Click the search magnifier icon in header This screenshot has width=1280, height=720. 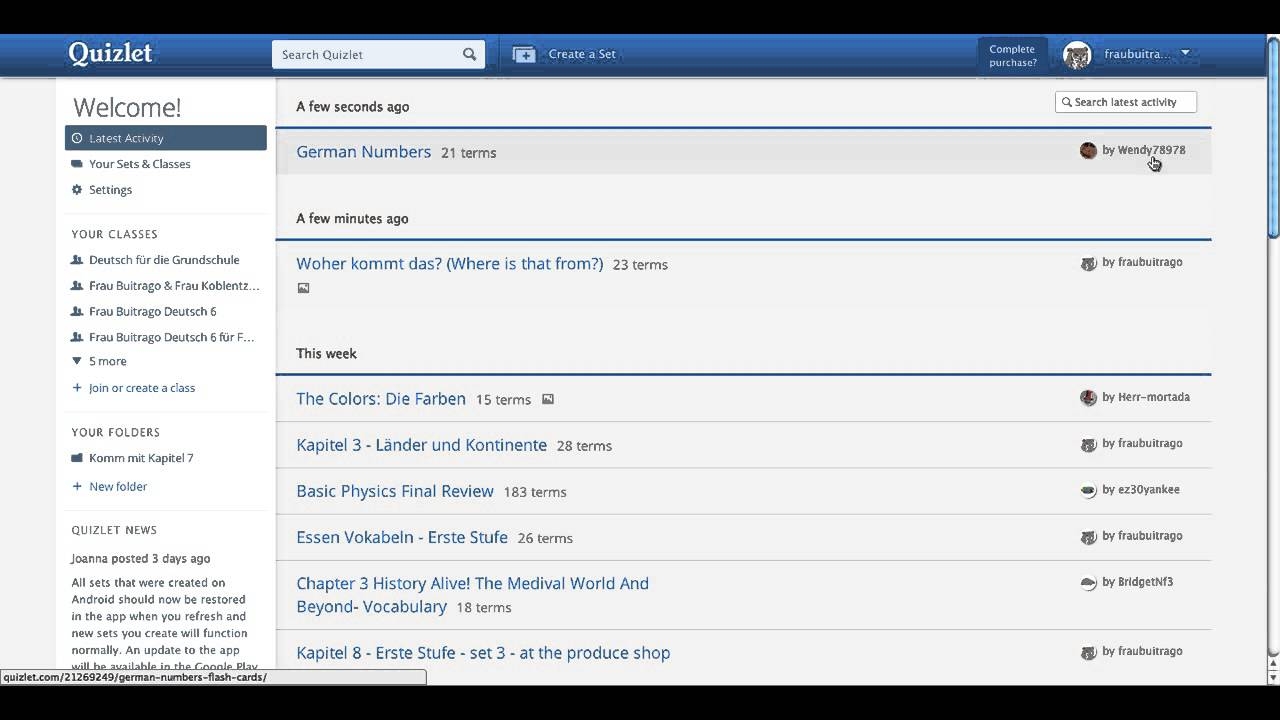(469, 55)
